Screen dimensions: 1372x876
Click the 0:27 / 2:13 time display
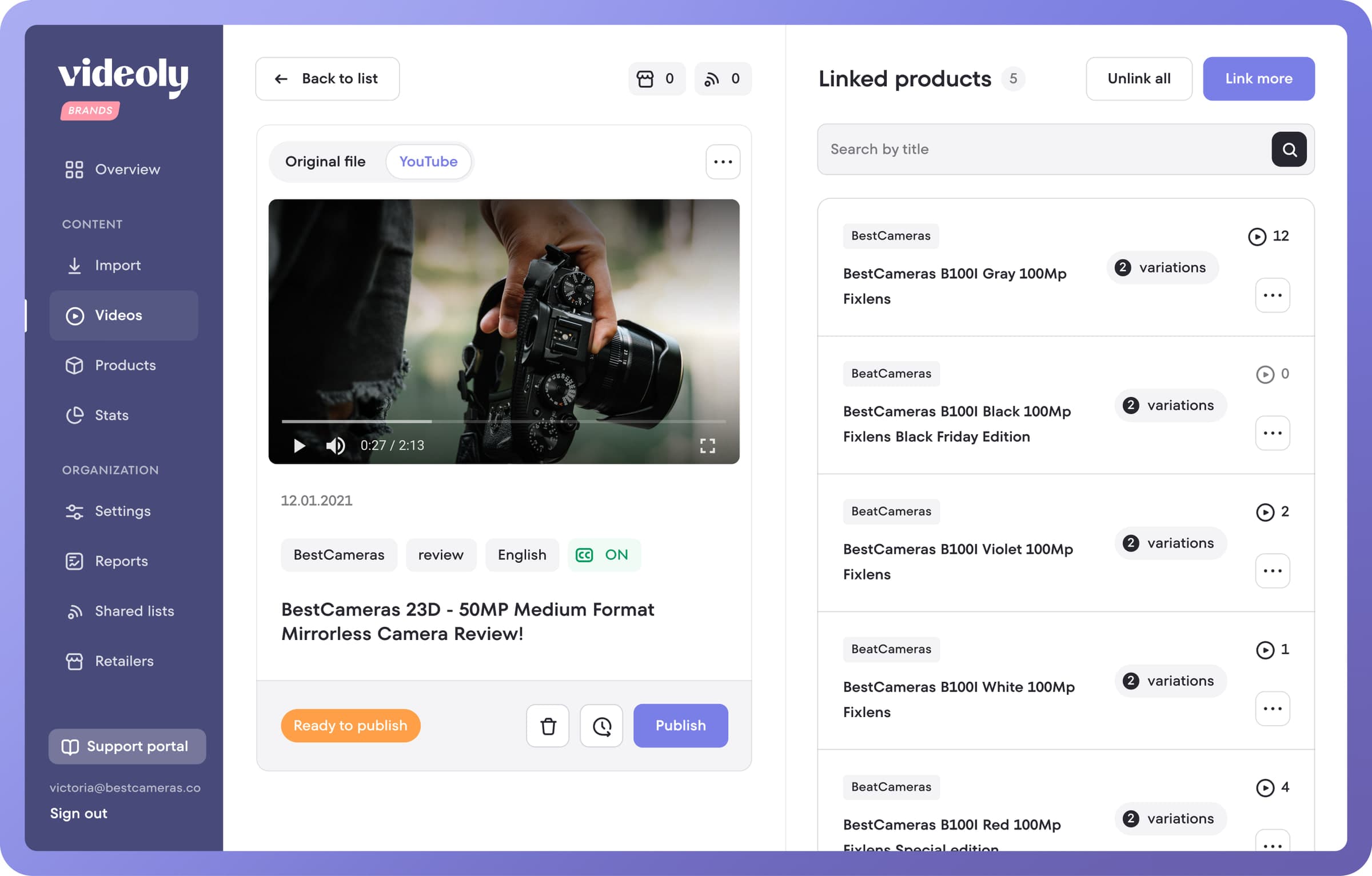(392, 445)
